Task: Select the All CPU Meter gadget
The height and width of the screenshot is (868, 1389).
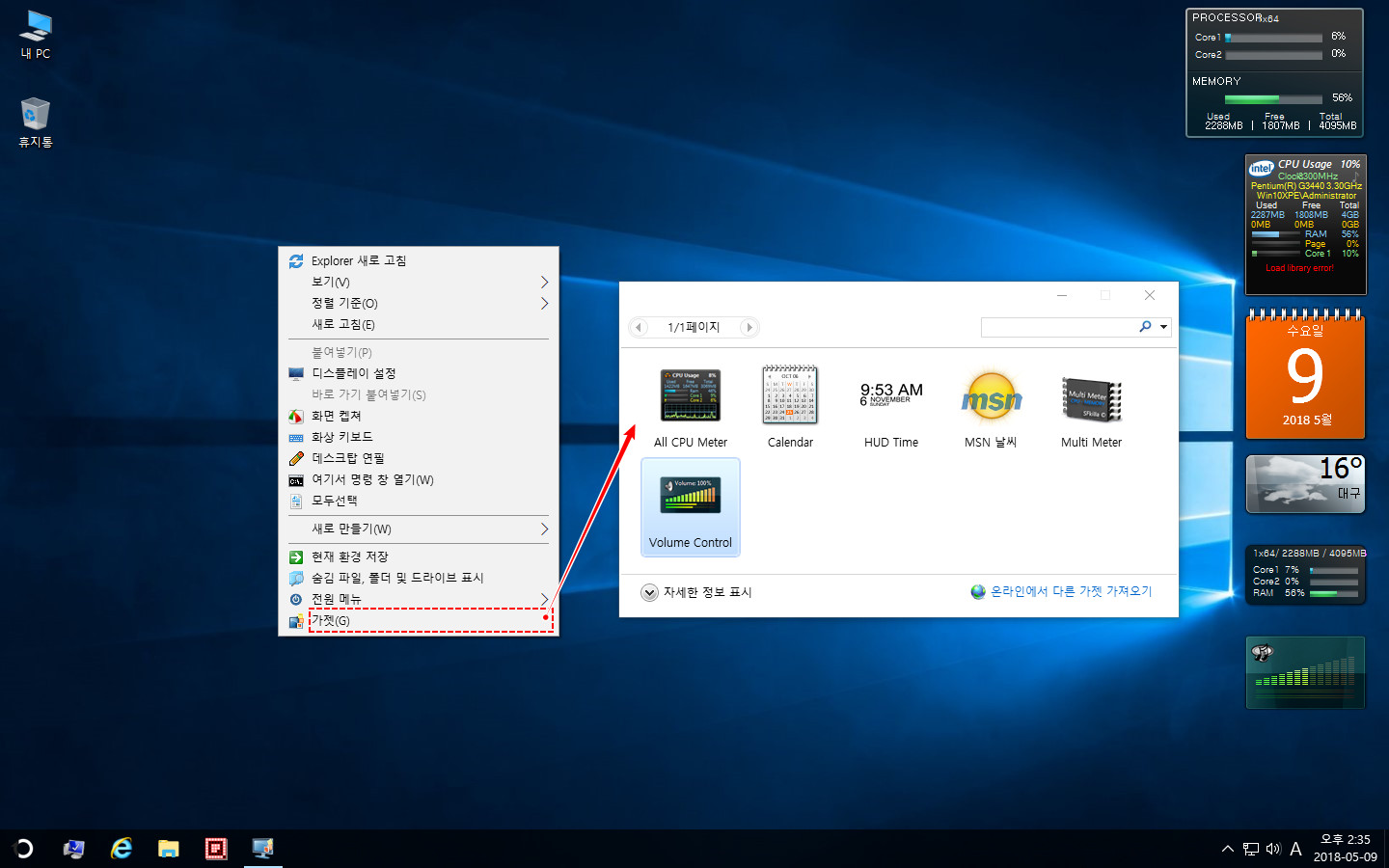Action: 691,407
